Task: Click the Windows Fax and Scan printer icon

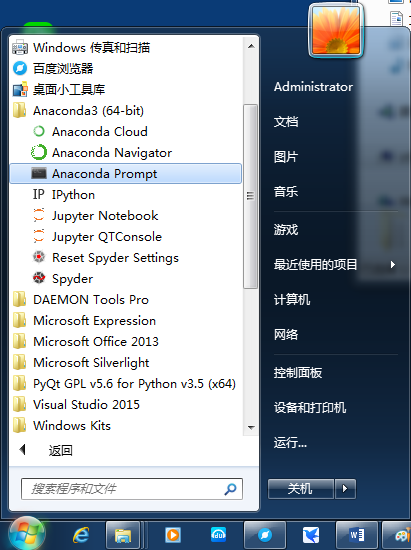Action: pyautogui.click(x=20, y=47)
